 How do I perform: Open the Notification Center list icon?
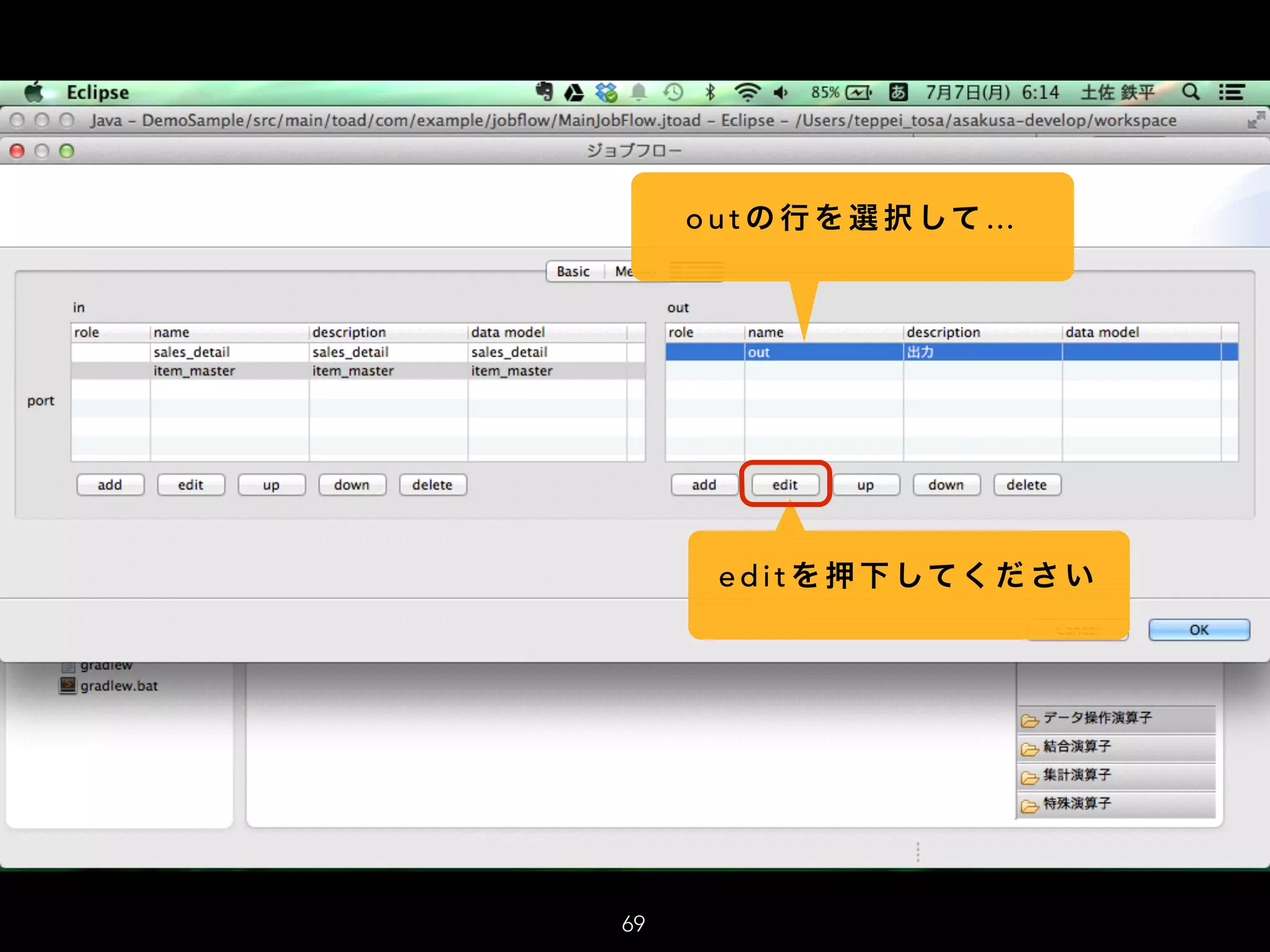pos(1232,92)
